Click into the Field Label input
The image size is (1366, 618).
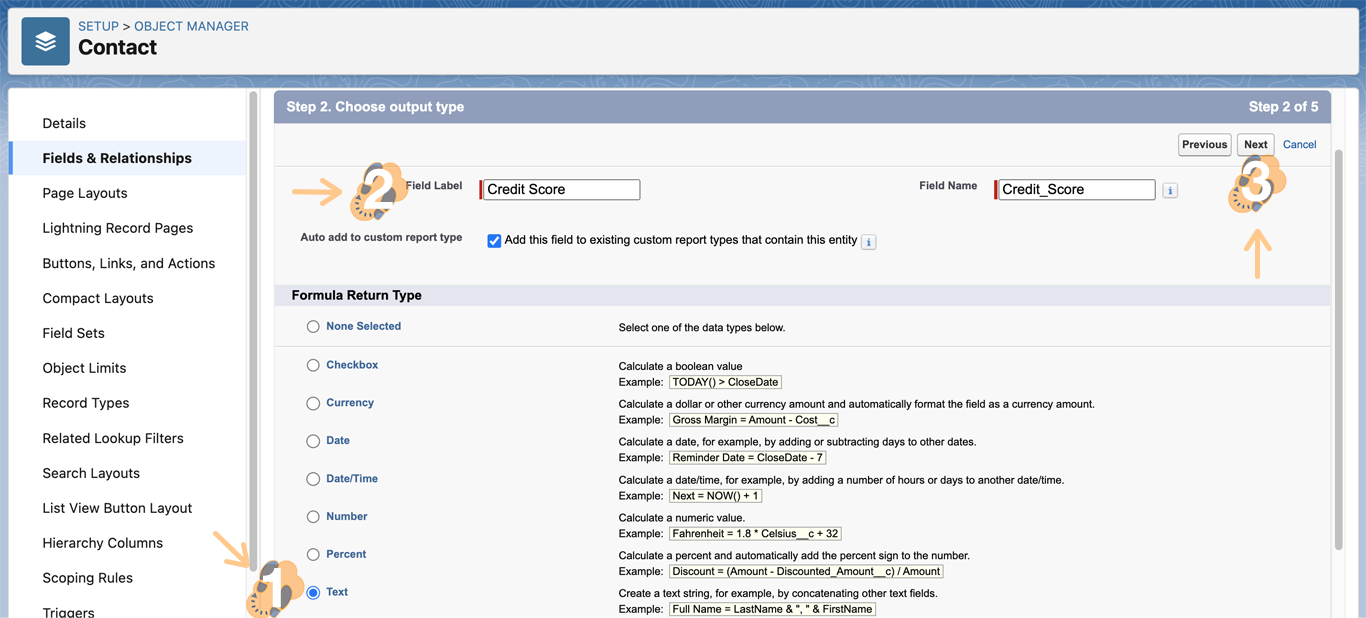tap(561, 190)
